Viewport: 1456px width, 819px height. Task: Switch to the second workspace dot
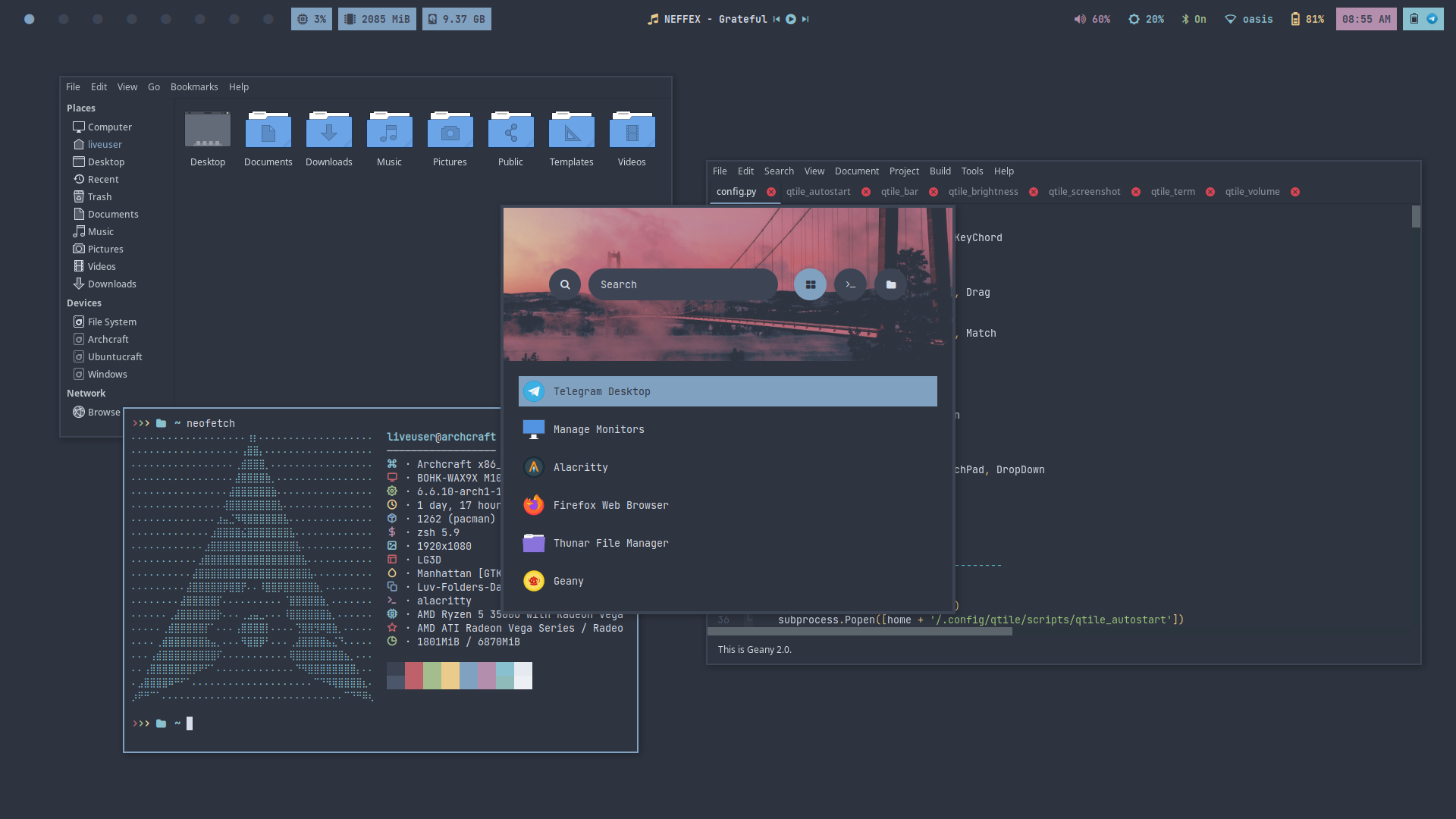tap(64, 19)
